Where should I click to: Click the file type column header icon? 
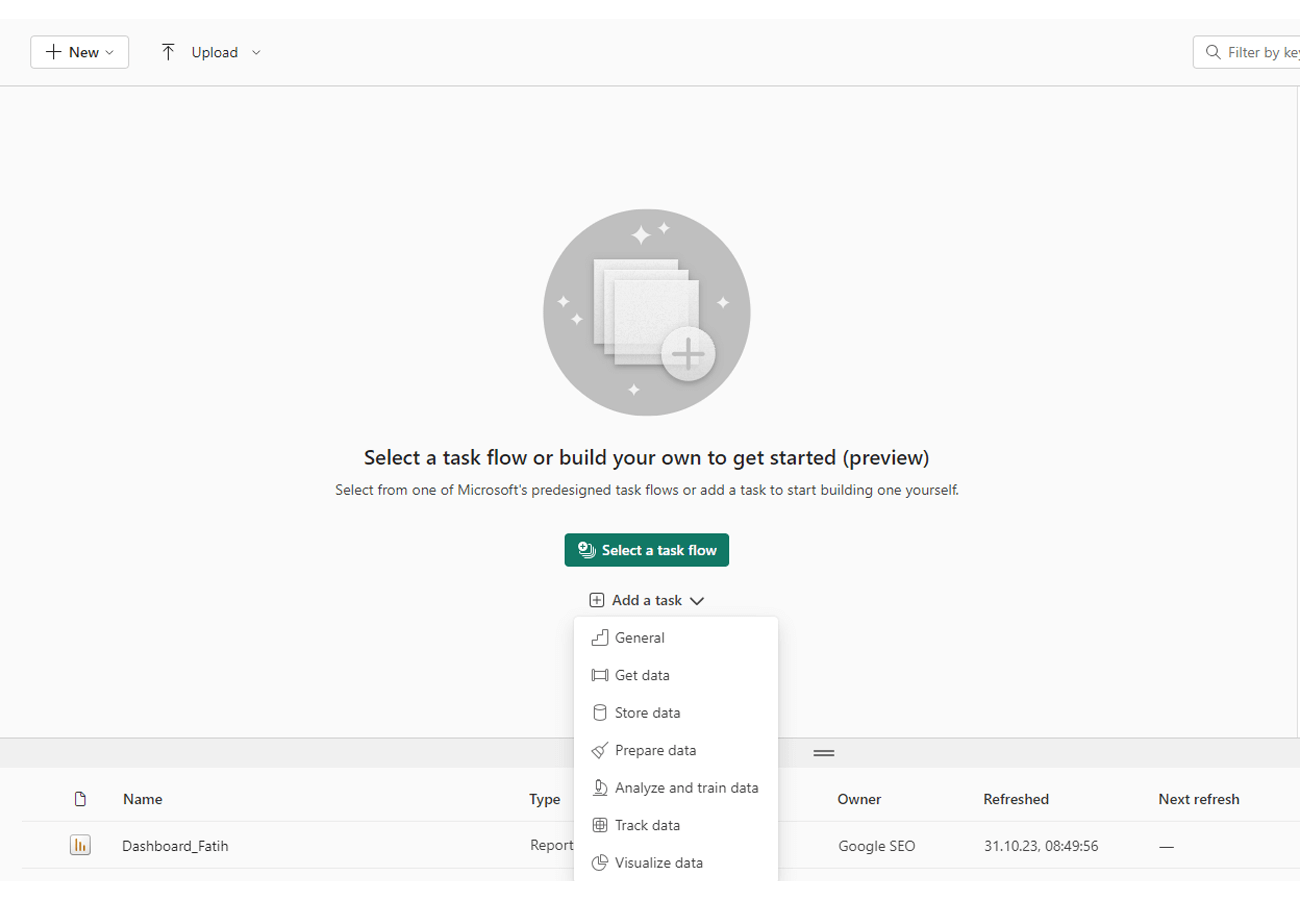(81, 799)
